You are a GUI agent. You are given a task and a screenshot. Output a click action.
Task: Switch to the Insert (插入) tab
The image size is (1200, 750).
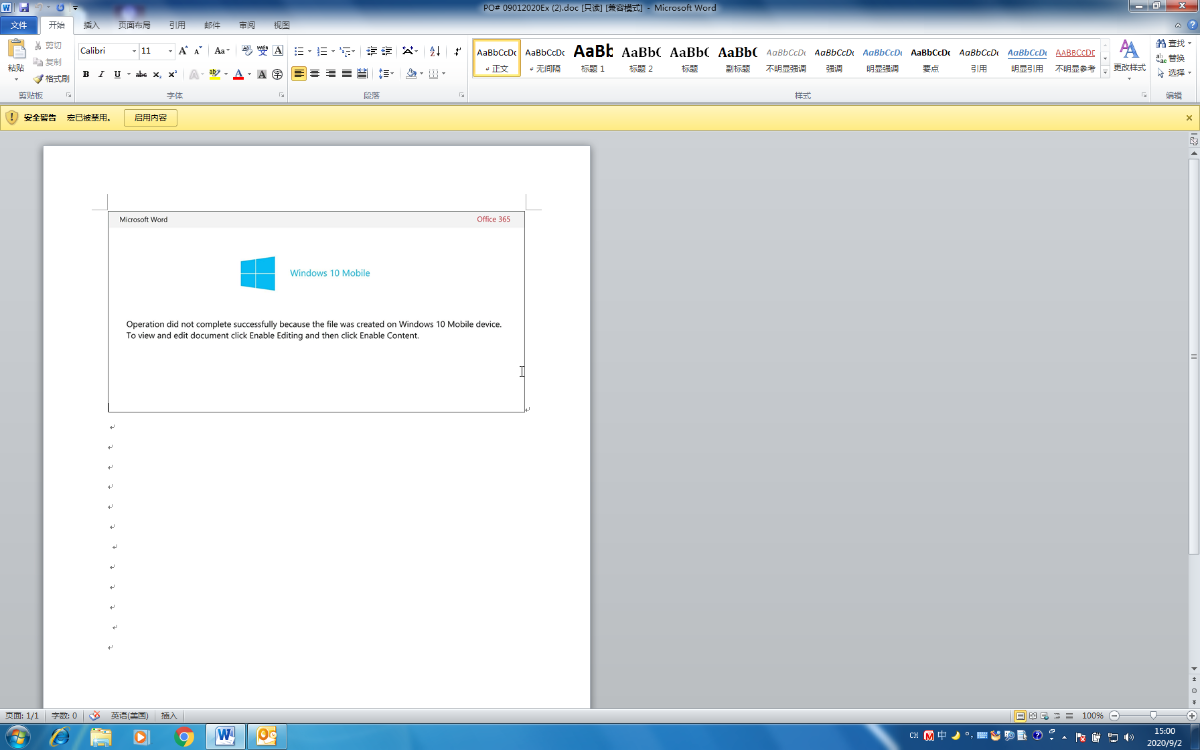92,24
